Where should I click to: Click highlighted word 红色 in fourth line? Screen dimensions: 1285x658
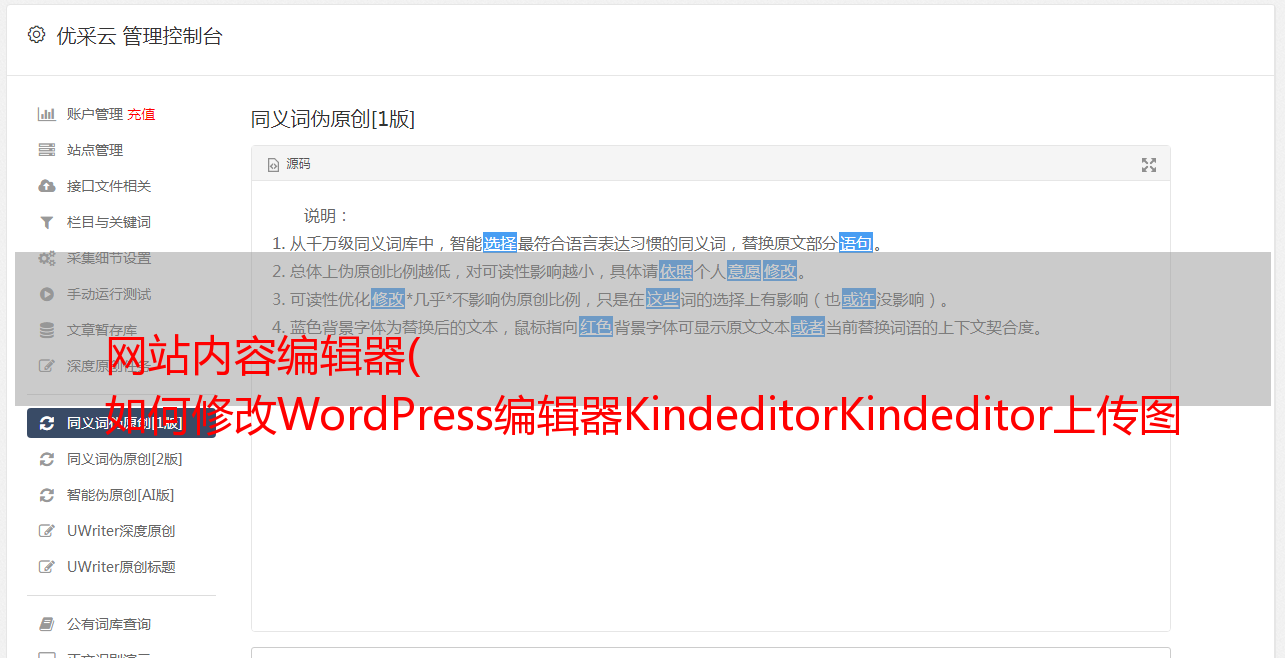[596, 327]
